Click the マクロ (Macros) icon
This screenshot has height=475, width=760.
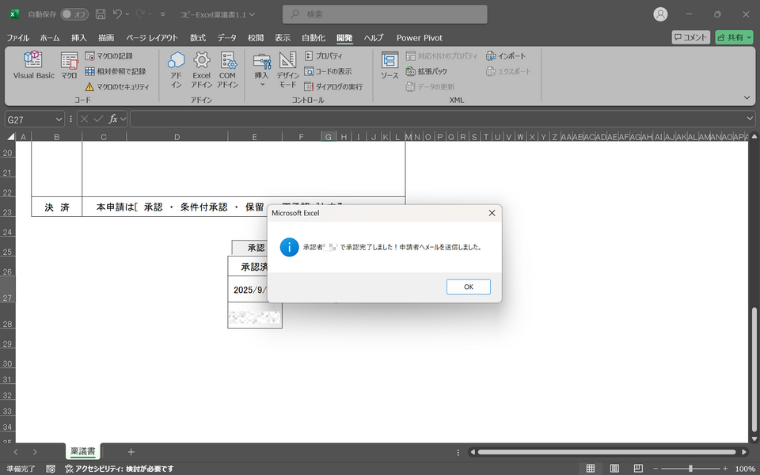pos(69,65)
